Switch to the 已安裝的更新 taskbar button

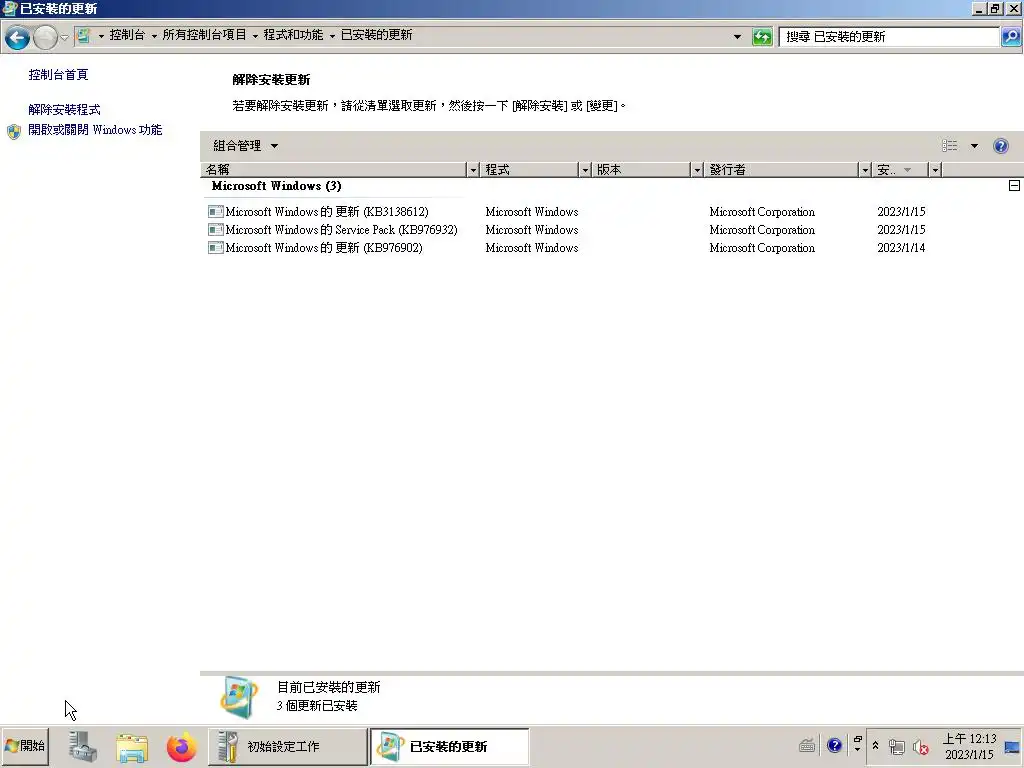point(449,746)
